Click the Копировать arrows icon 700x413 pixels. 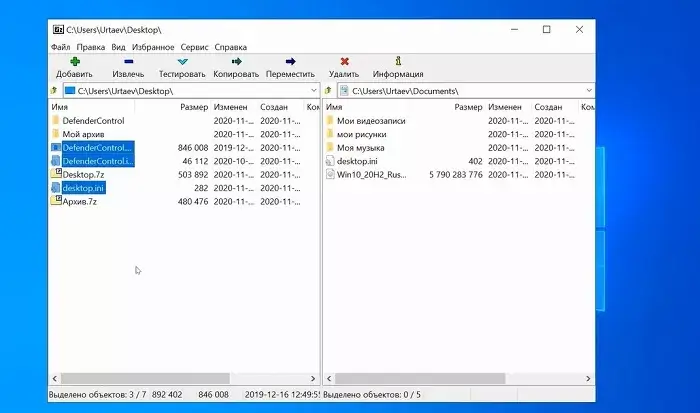pos(236,61)
